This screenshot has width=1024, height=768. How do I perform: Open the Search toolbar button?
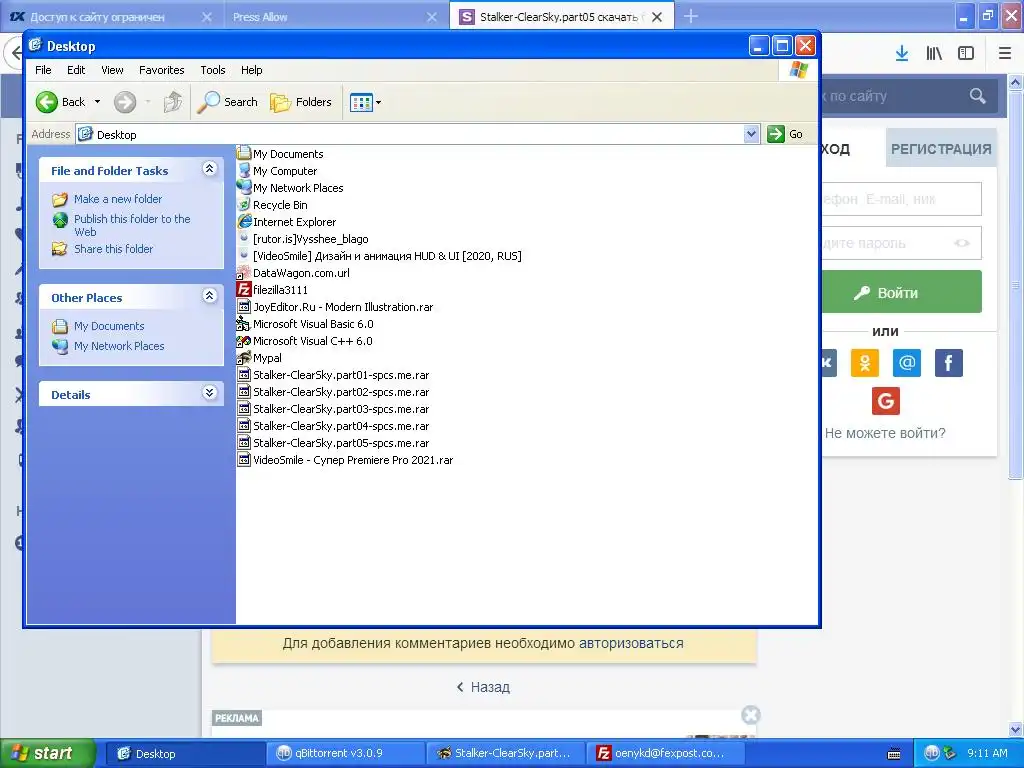[x=227, y=102]
